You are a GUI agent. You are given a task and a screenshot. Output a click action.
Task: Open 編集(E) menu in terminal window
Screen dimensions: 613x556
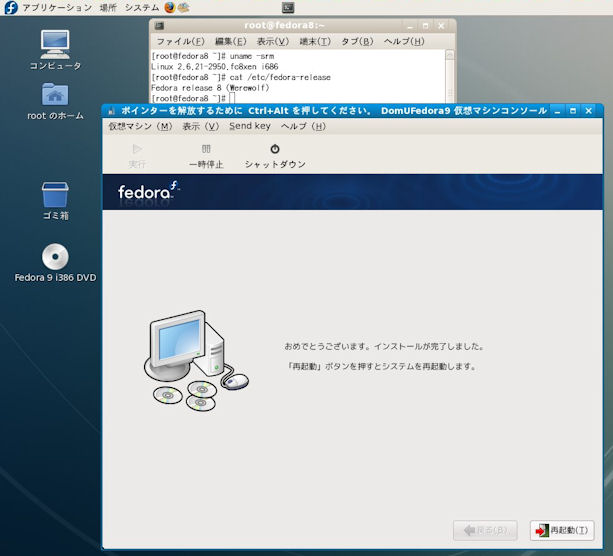pyautogui.click(x=231, y=41)
